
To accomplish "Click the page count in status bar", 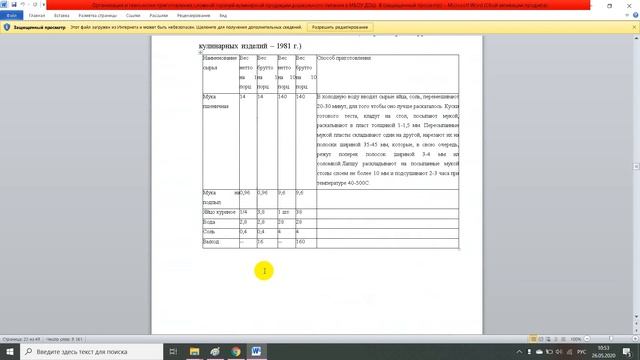I will 21,339.
